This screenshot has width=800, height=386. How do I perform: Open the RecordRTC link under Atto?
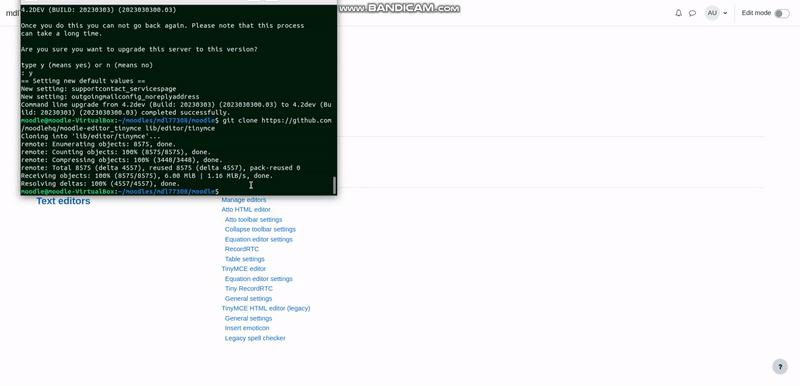[242, 249]
